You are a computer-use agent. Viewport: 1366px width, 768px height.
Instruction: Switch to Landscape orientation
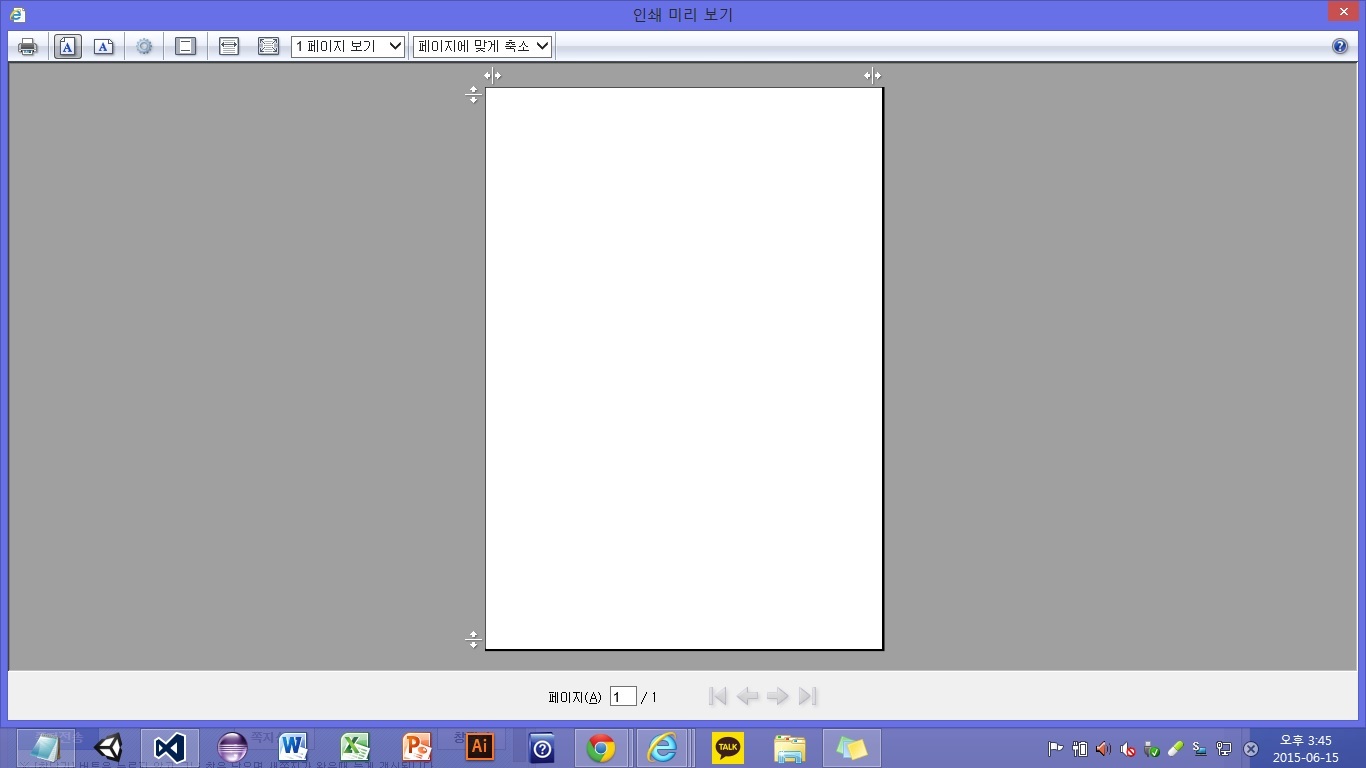click(x=104, y=47)
